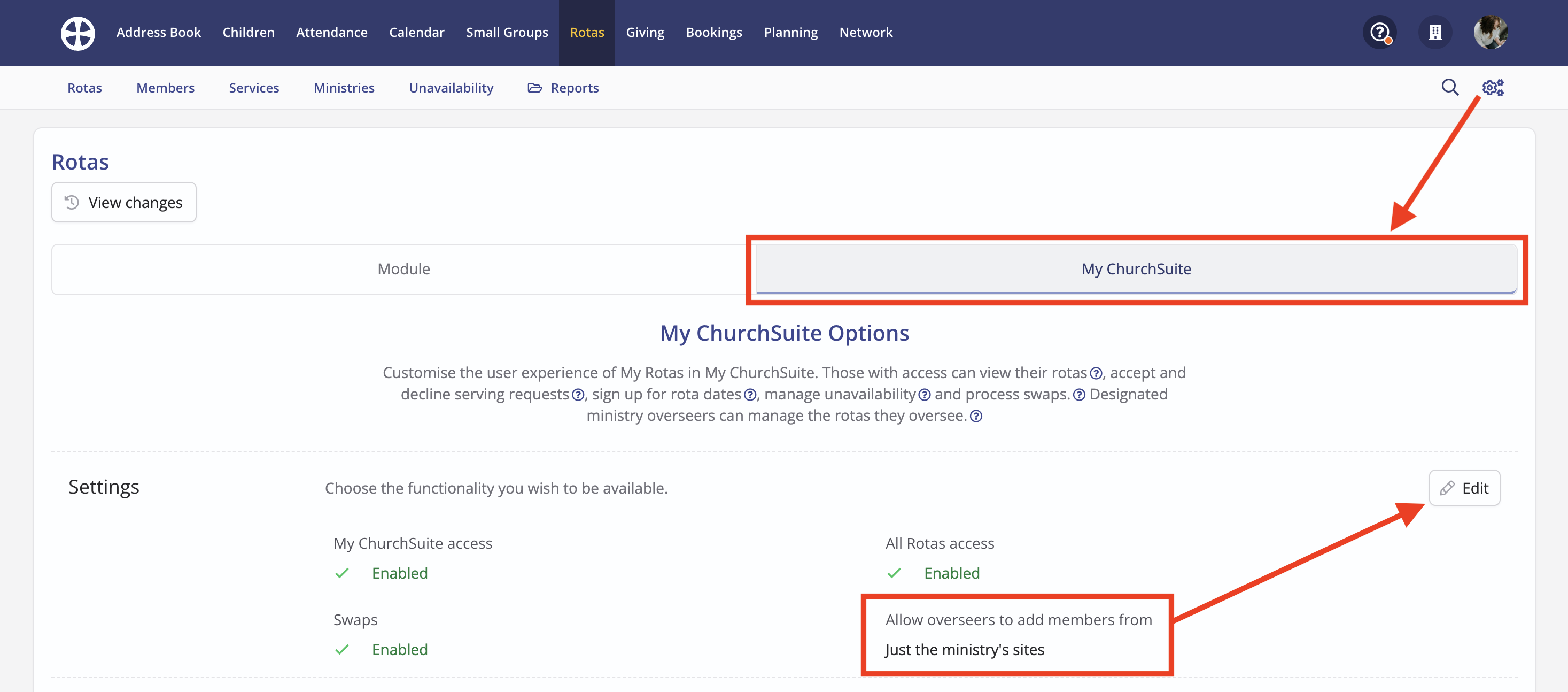1568x692 pixels.
Task: Open the Giving module
Action: click(645, 32)
